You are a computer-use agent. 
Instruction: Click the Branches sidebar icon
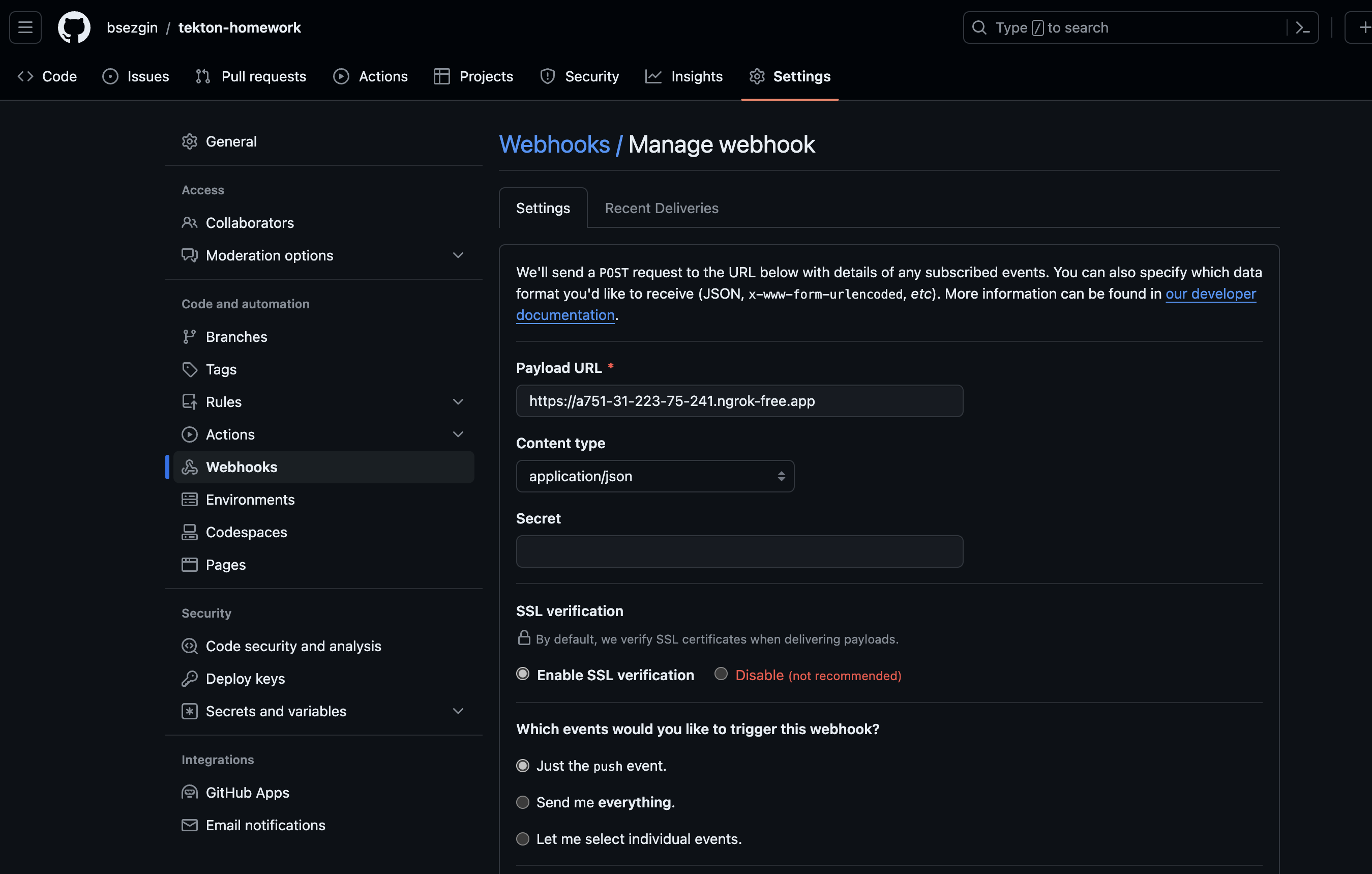pyautogui.click(x=189, y=337)
